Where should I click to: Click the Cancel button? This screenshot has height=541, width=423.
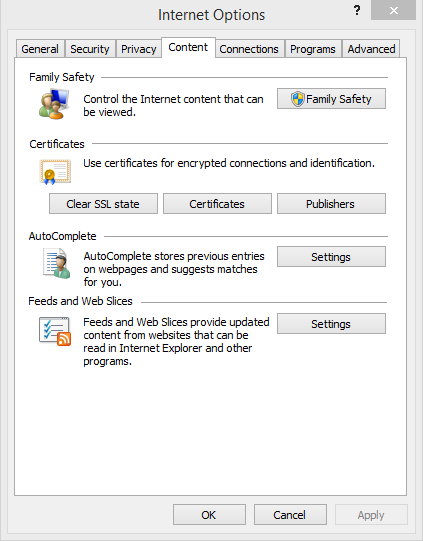(290, 514)
